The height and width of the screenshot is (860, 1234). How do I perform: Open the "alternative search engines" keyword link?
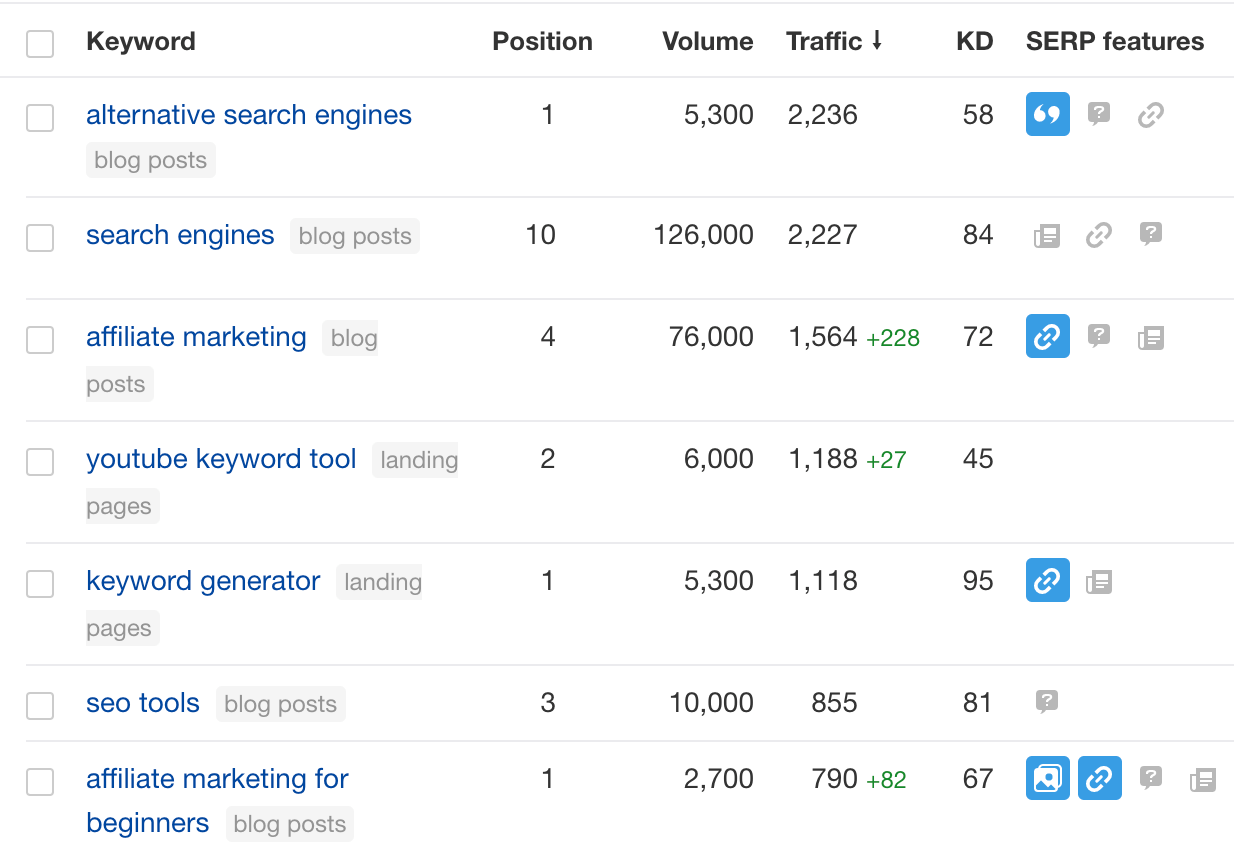pos(249,114)
